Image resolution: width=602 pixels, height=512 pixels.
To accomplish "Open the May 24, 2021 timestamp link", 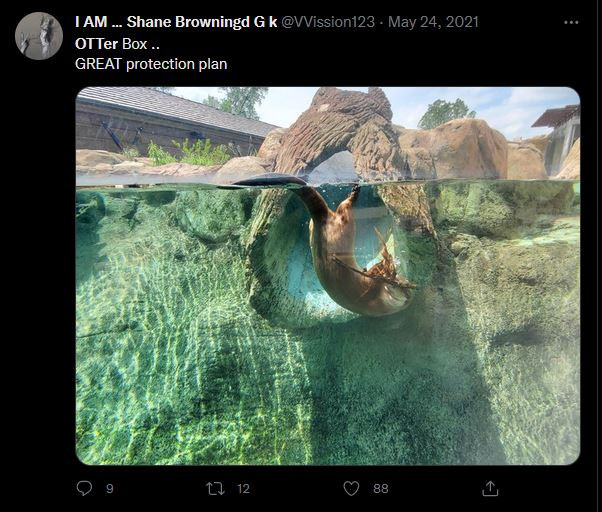I will (x=433, y=22).
